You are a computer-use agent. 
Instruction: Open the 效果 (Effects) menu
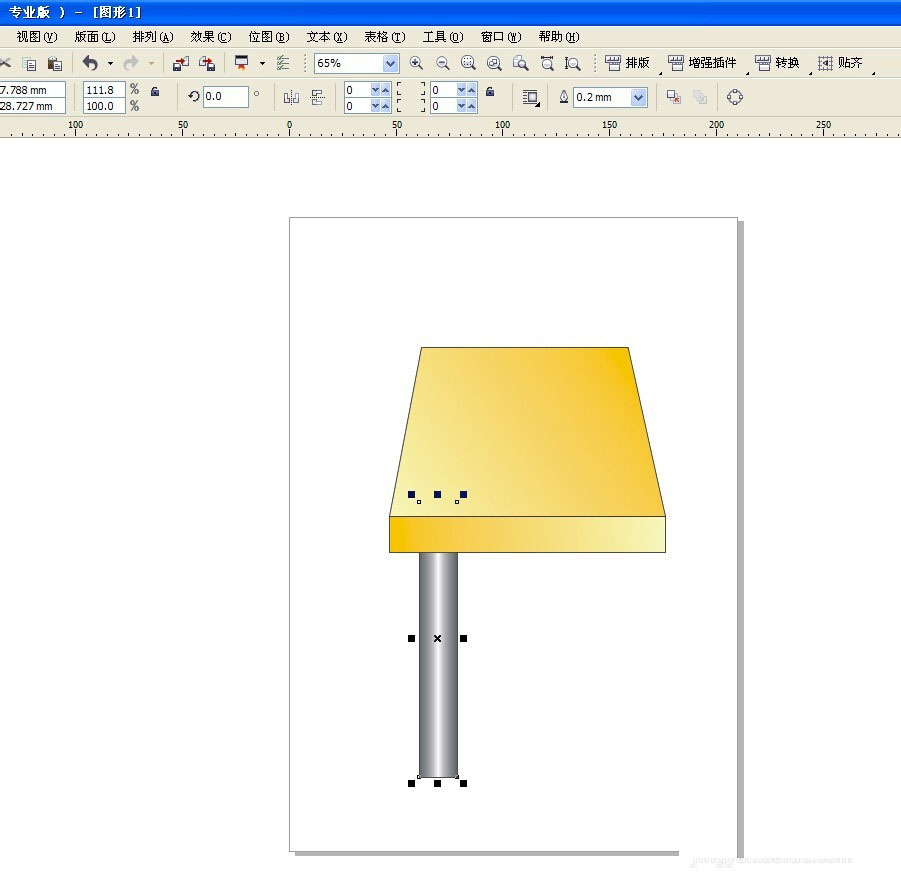[x=210, y=37]
